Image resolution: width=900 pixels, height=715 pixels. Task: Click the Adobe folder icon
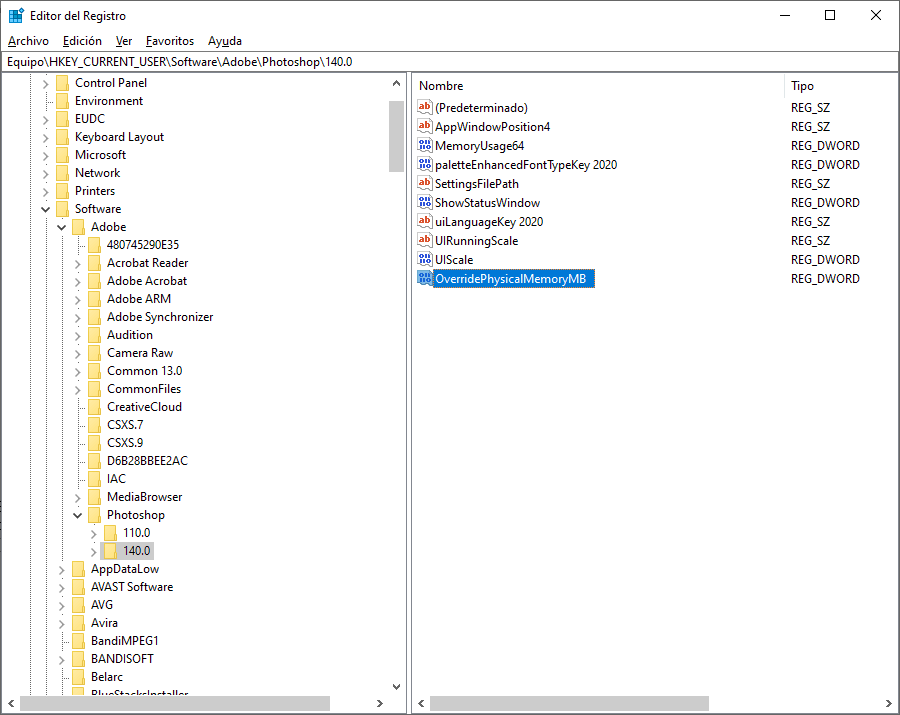79,227
